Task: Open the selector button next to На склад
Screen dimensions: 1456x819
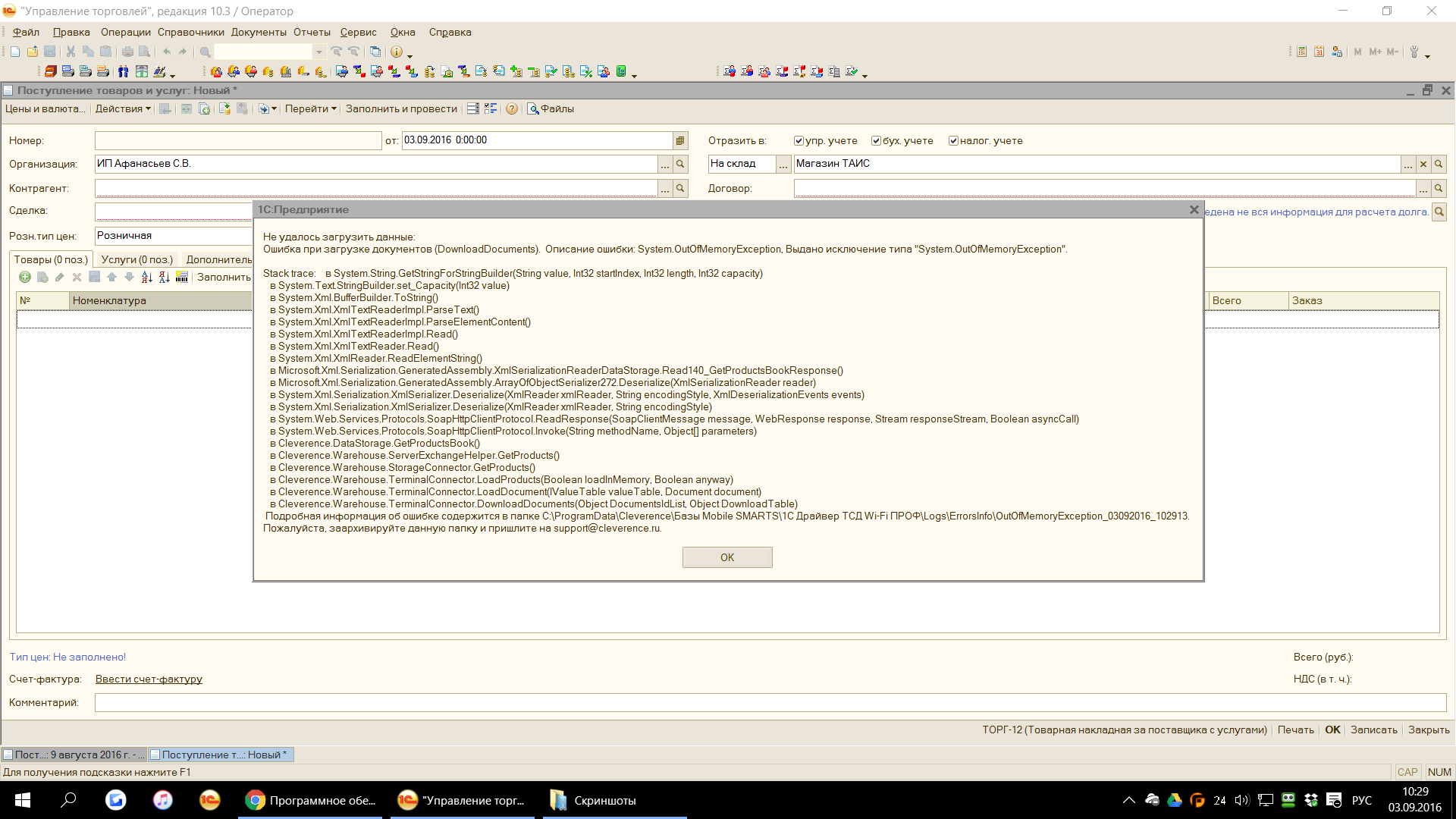Action: (783, 164)
